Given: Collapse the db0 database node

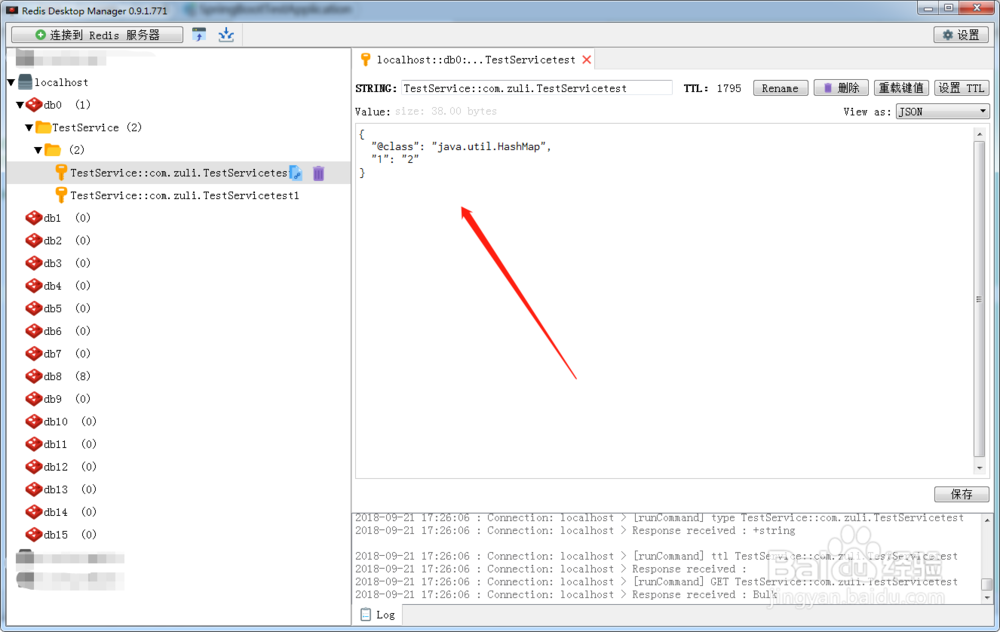Looking at the screenshot, I should (x=20, y=105).
